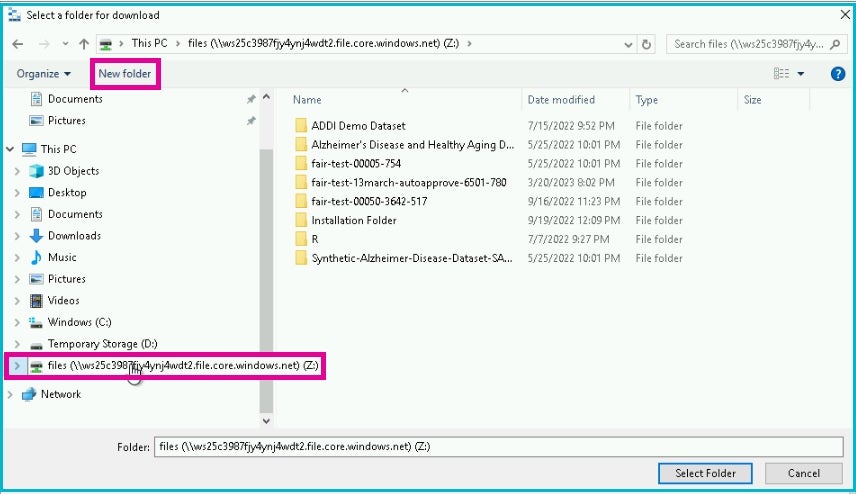
Task: Click date 3/20/2023 8:02 PM cell
Action: click(571, 183)
